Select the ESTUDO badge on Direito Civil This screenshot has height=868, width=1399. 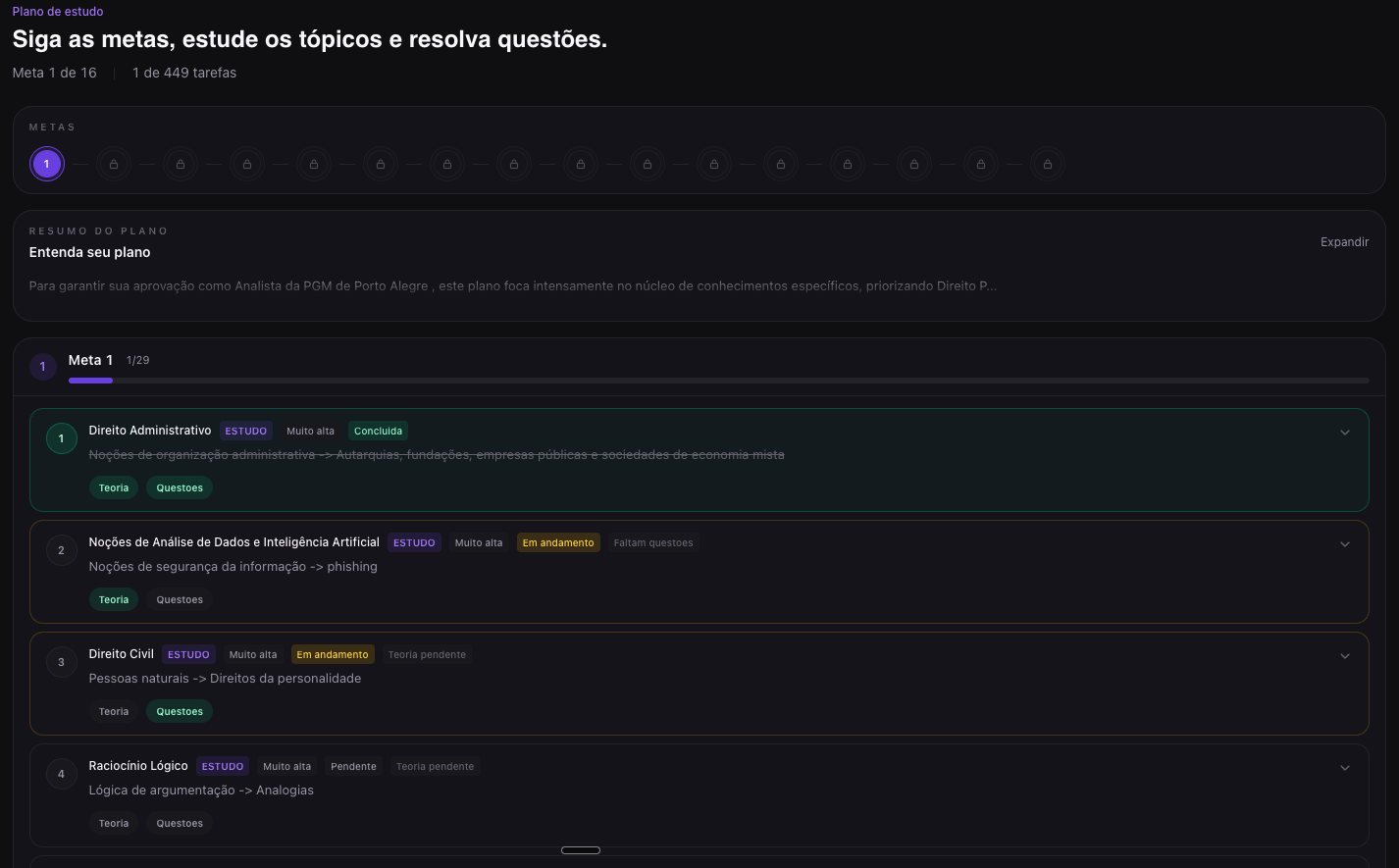188,654
